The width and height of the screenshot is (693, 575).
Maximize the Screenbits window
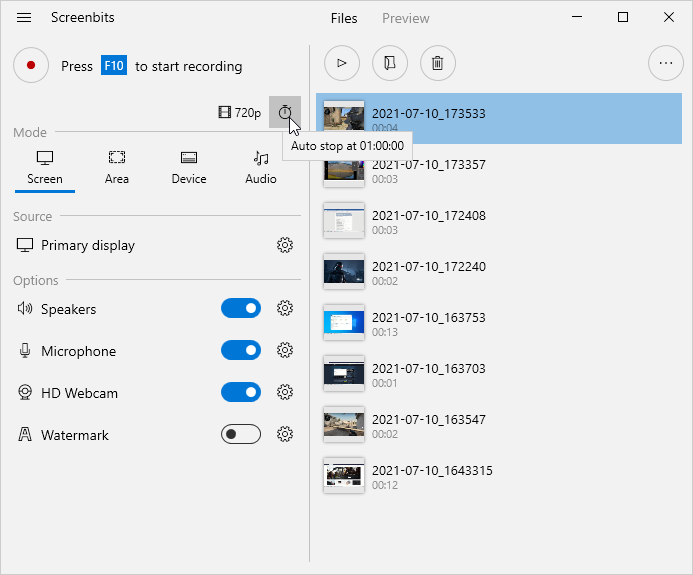[623, 17]
